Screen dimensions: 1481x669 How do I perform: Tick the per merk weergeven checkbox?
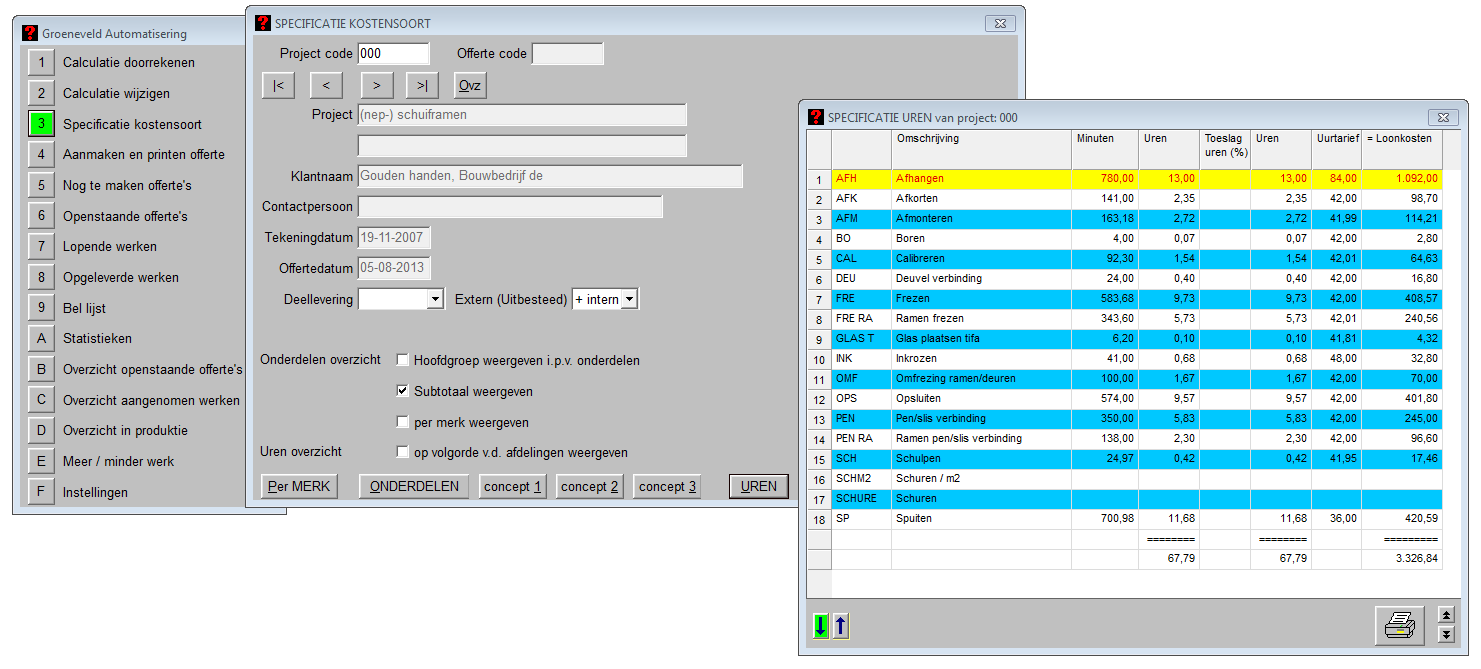coord(403,422)
